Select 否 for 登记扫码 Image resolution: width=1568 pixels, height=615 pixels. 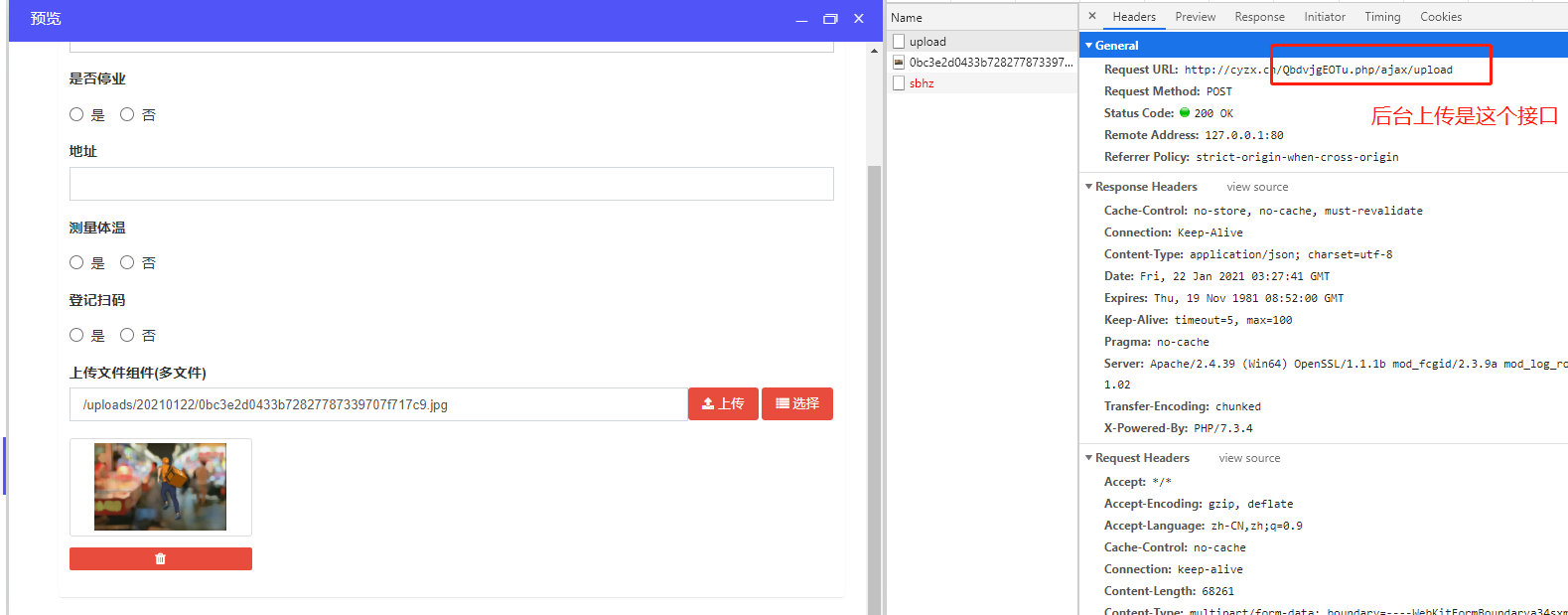click(x=127, y=335)
